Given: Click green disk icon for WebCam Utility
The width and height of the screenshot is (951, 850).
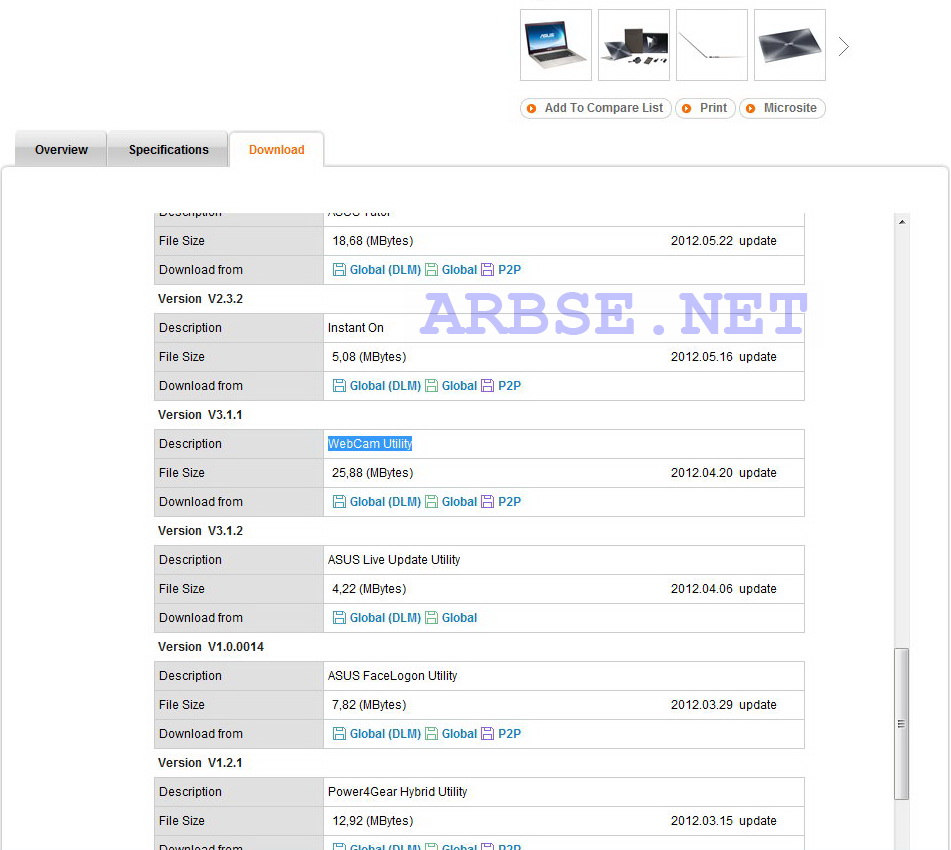Looking at the screenshot, I should (431, 502).
